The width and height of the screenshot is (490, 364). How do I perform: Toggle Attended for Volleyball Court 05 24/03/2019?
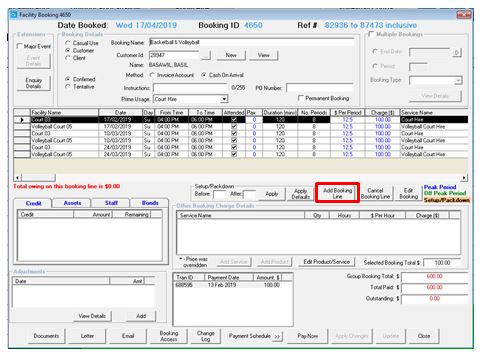click(x=234, y=154)
